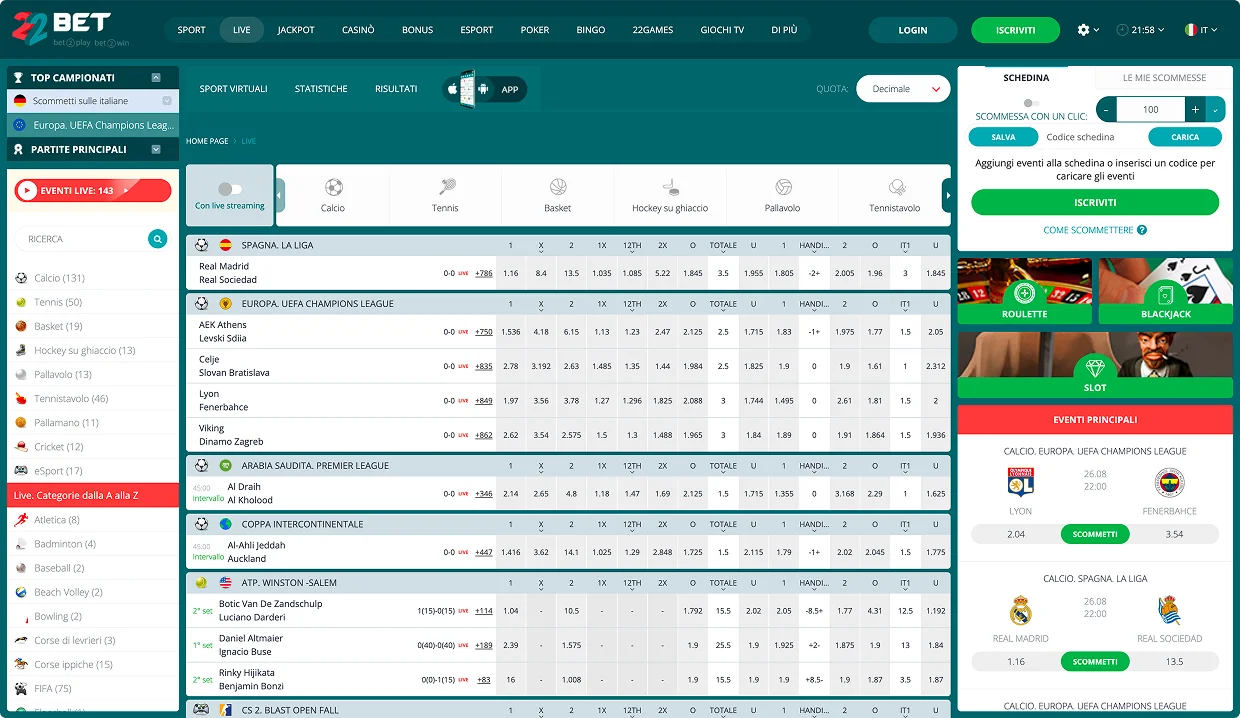
Task: Collapse the Top Campionati section
Action: click(x=156, y=77)
